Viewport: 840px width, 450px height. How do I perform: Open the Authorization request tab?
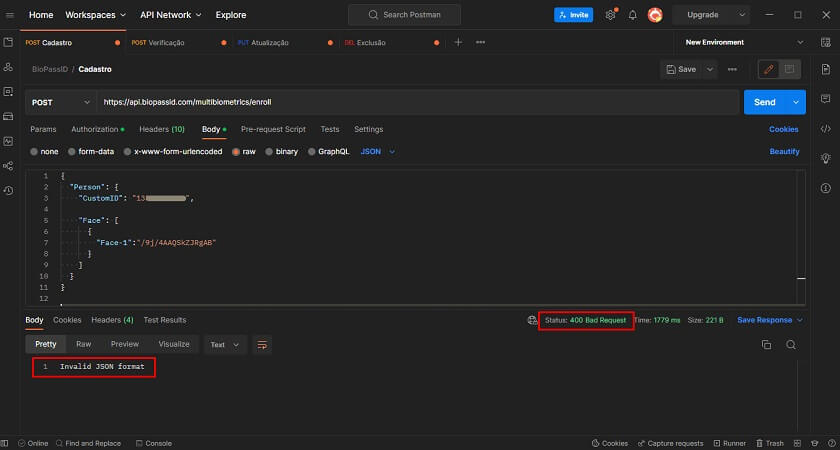pos(98,129)
